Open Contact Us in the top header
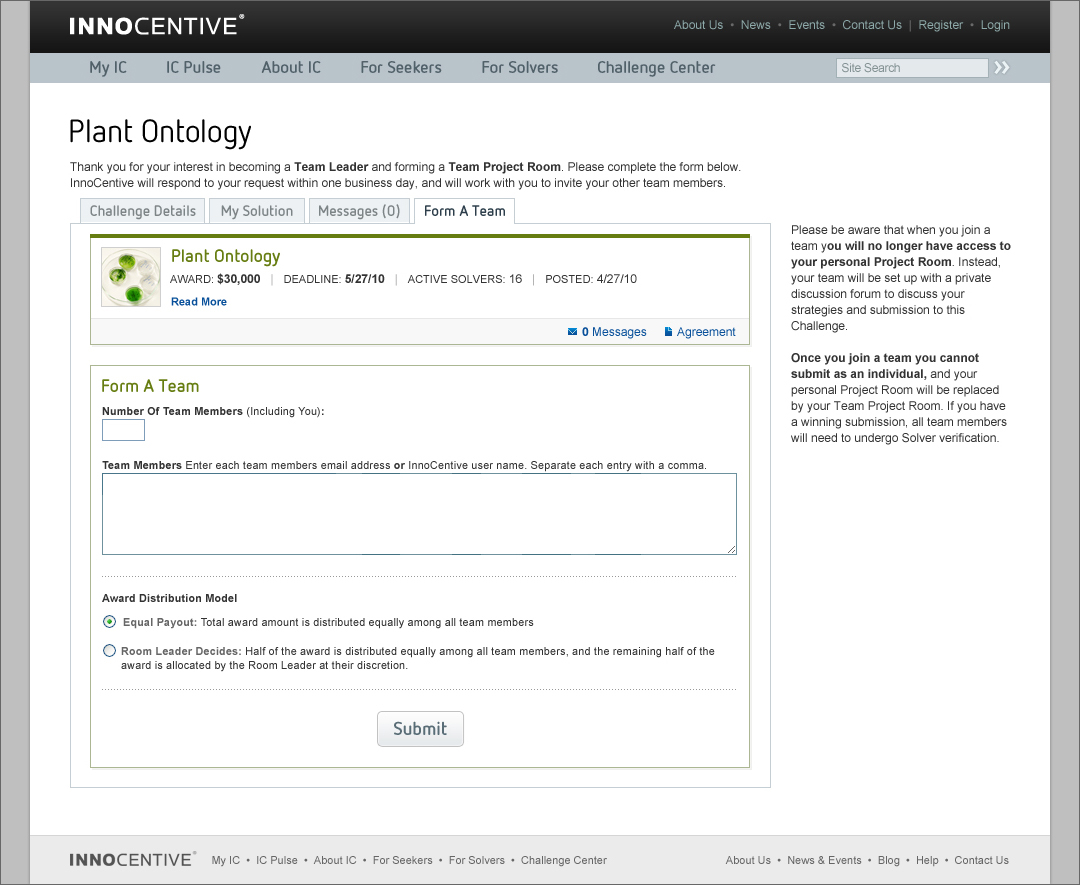Image resolution: width=1080 pixels, height=885 pixels. click(872, 25)
